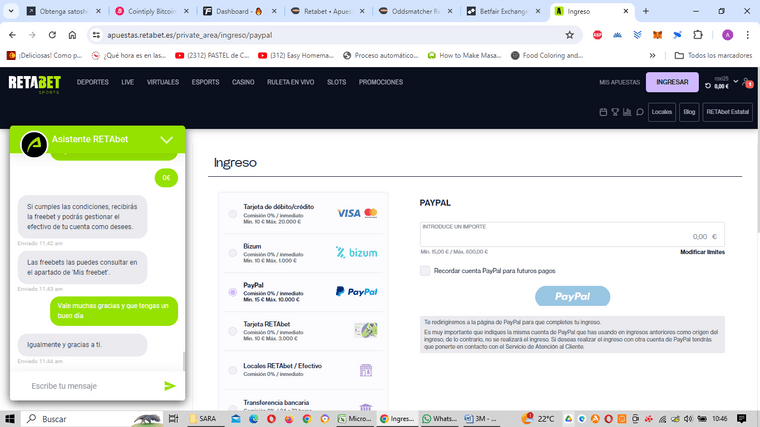Open DEPORTES menu

click(93, 82)
